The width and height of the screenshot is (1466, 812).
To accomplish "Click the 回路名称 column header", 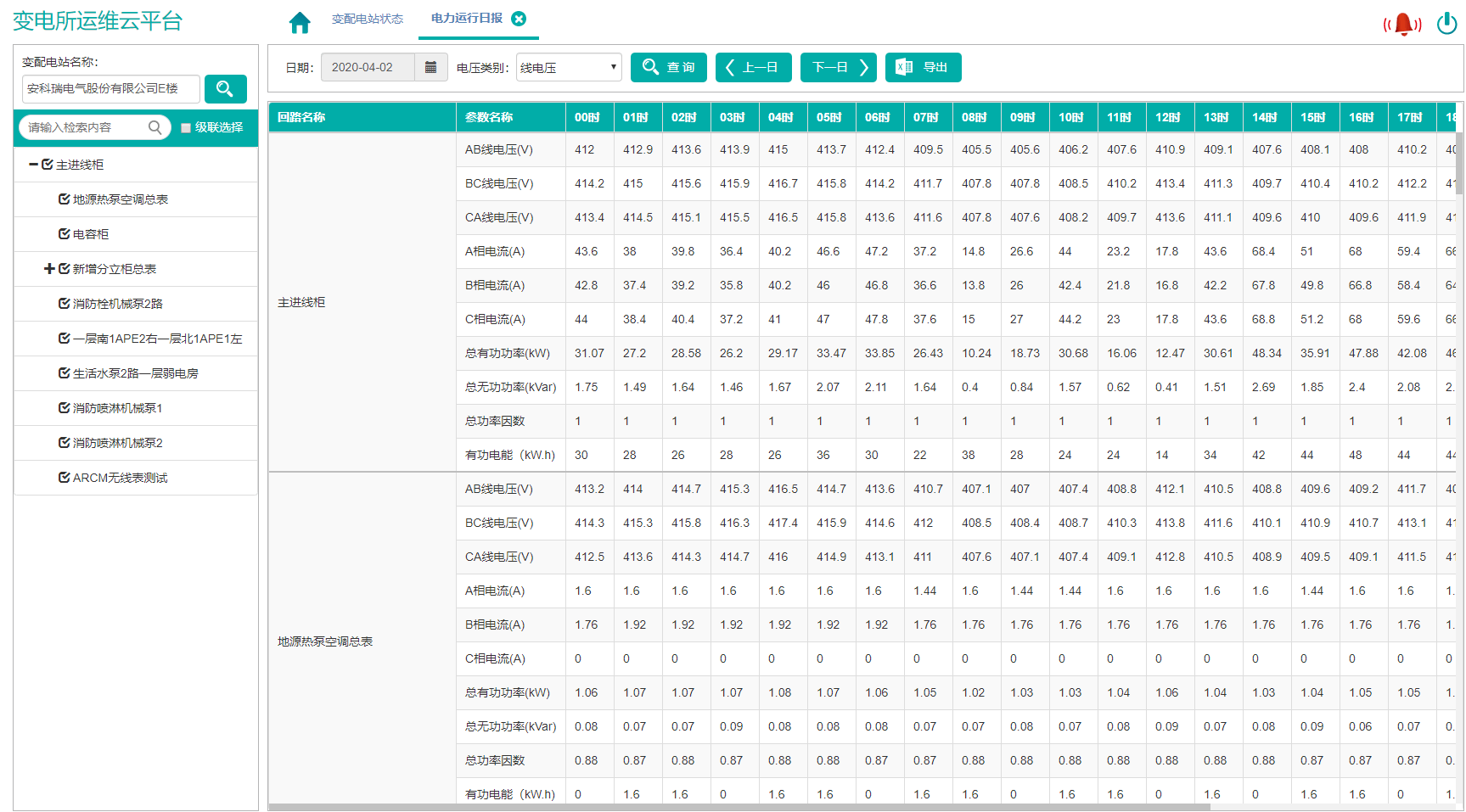I will click(362, 117).
